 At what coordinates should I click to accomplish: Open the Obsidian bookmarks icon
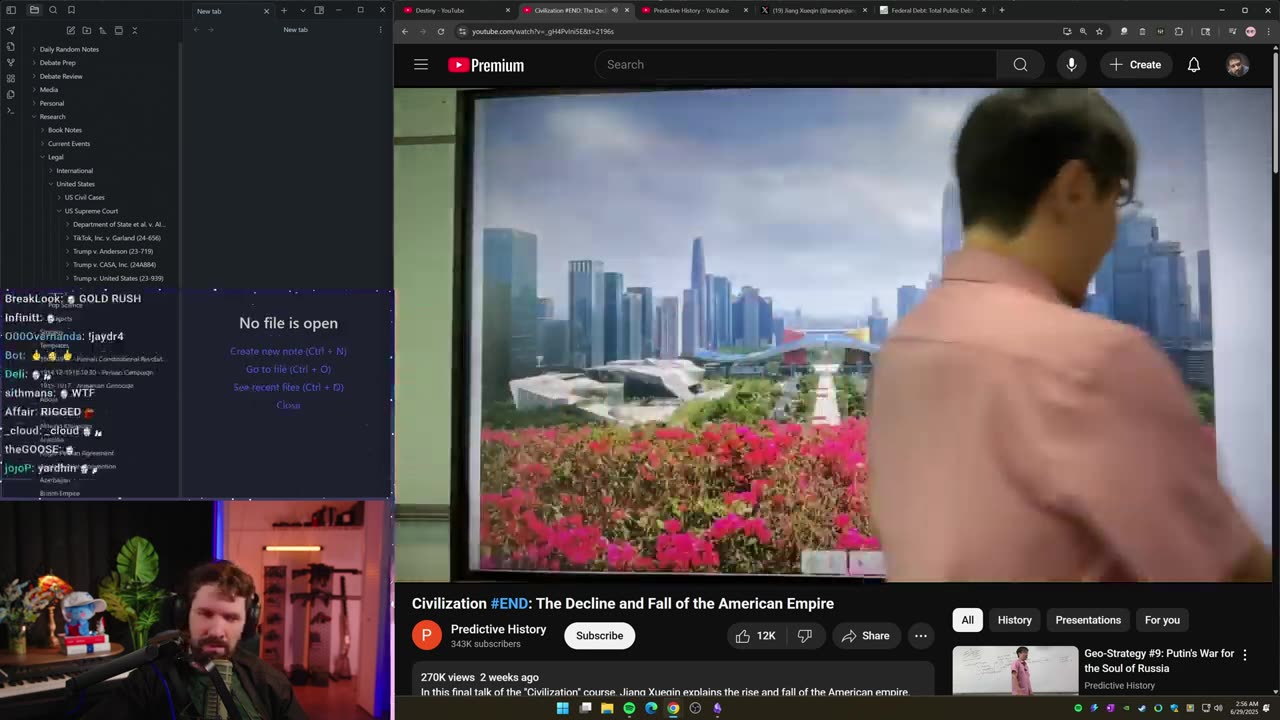coord(71,10)
